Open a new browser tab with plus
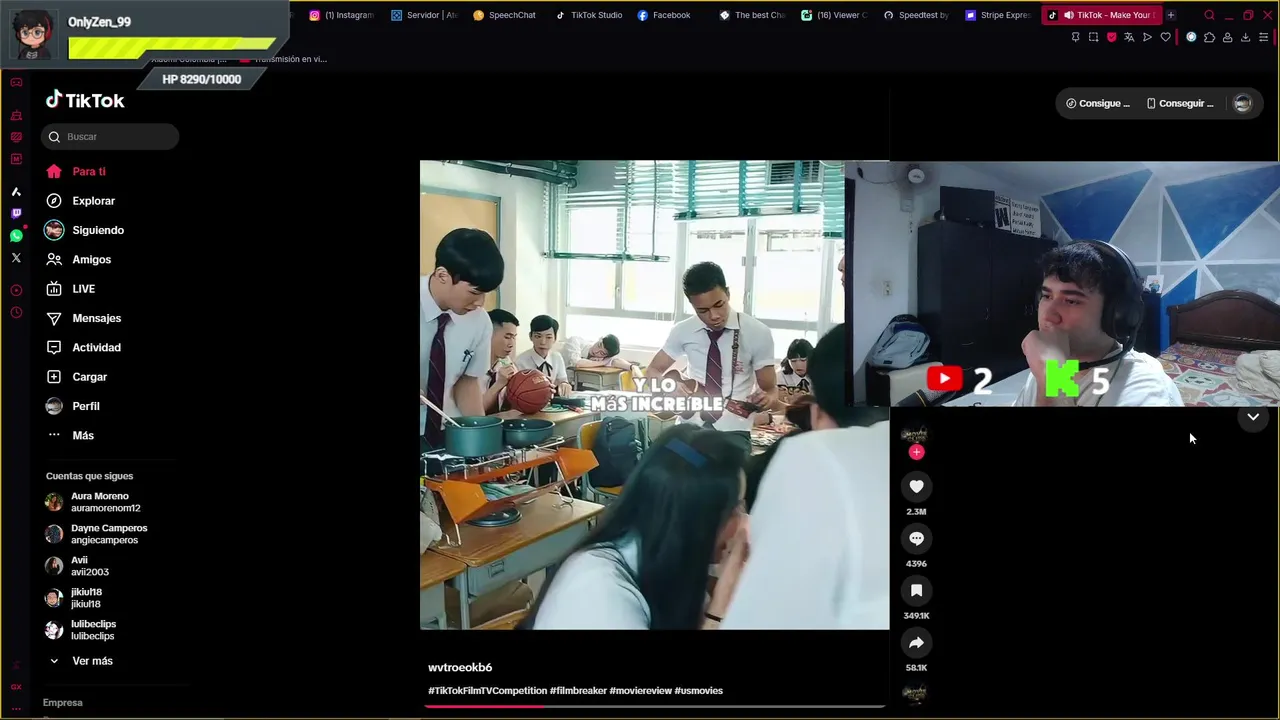Viewport: 1280px width, 720px height. pyautogui.click(x=1171, y=15)
